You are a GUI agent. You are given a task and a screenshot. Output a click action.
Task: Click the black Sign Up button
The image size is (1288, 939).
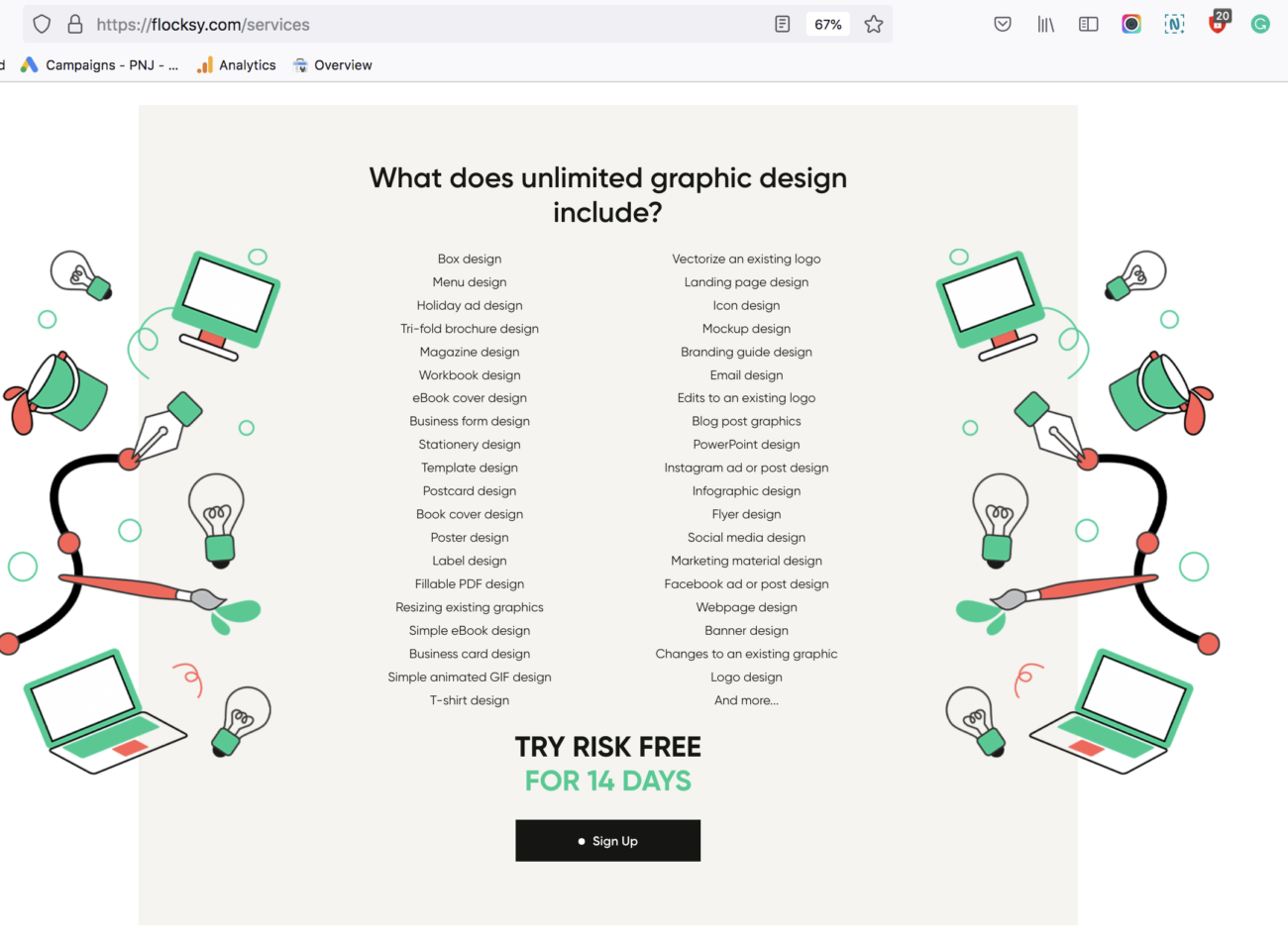click(607, 840)
